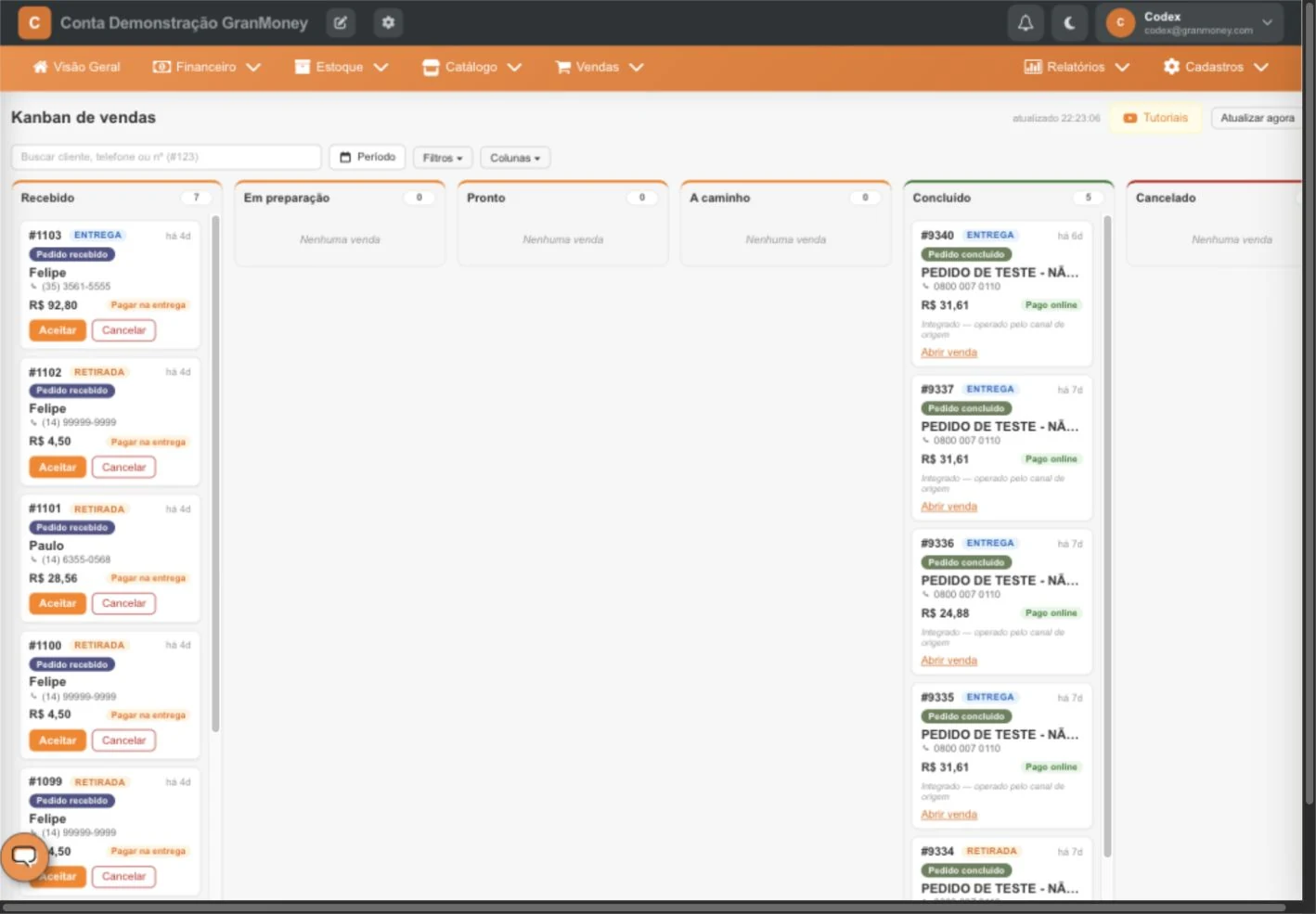Click Abrir venda for order #9335
The height and width of the screenshot is (914, 1316).
pyautogui.click(x=948, y=815)
